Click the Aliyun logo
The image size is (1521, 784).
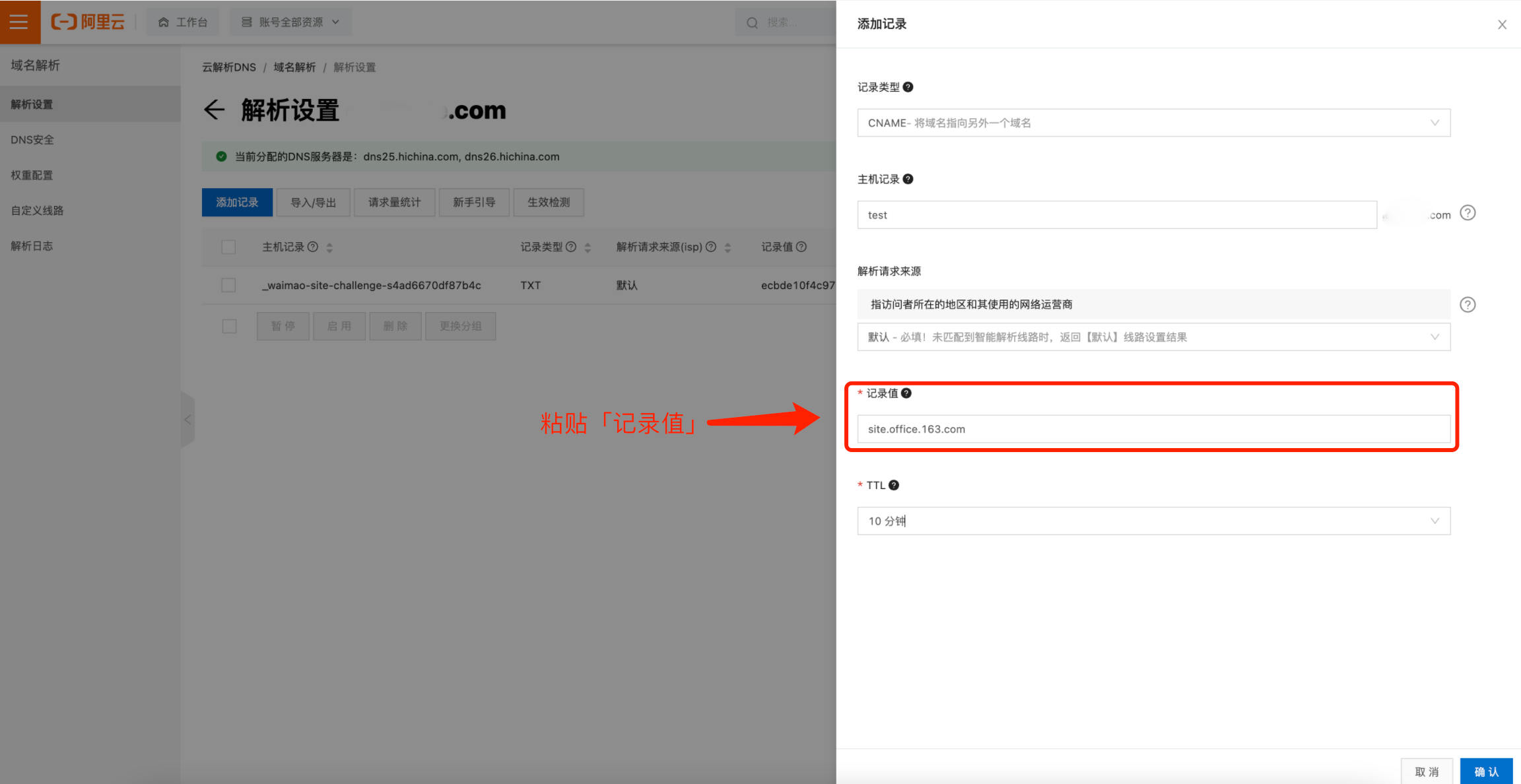(x=88, y=22)
